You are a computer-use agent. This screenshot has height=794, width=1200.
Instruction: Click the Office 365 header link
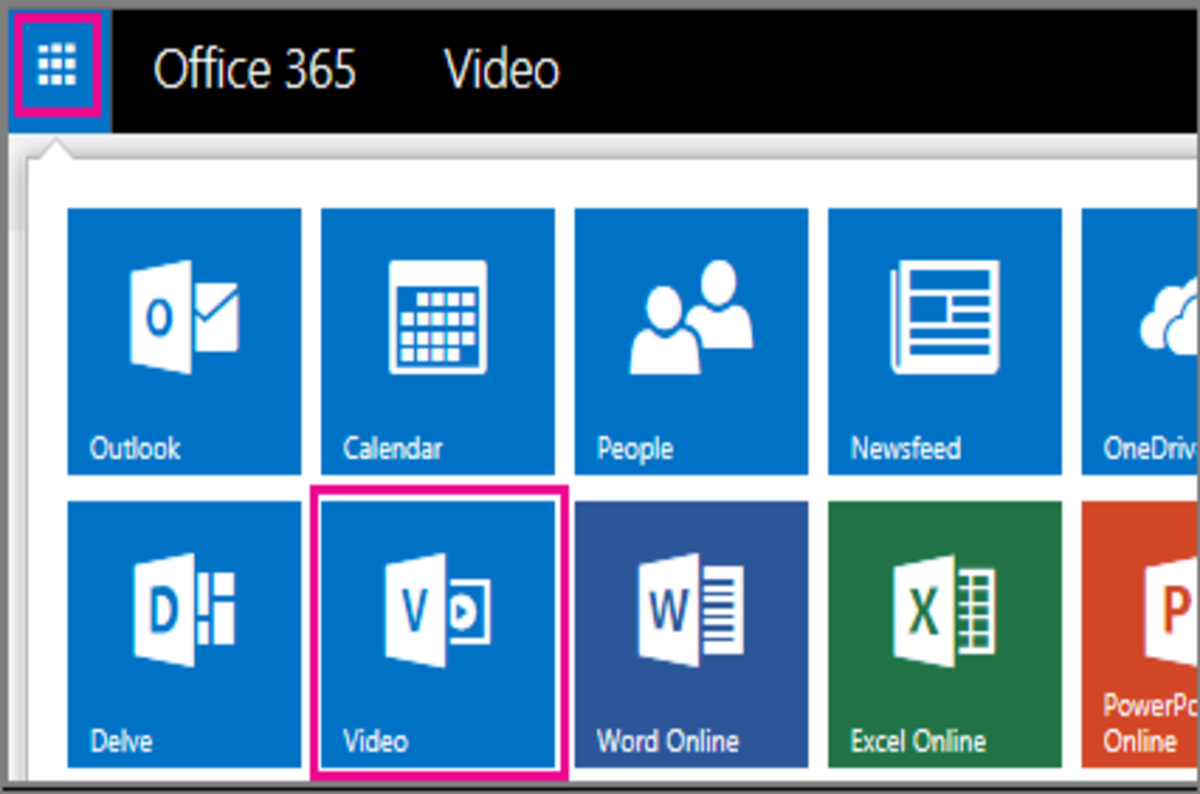point(254,70)
